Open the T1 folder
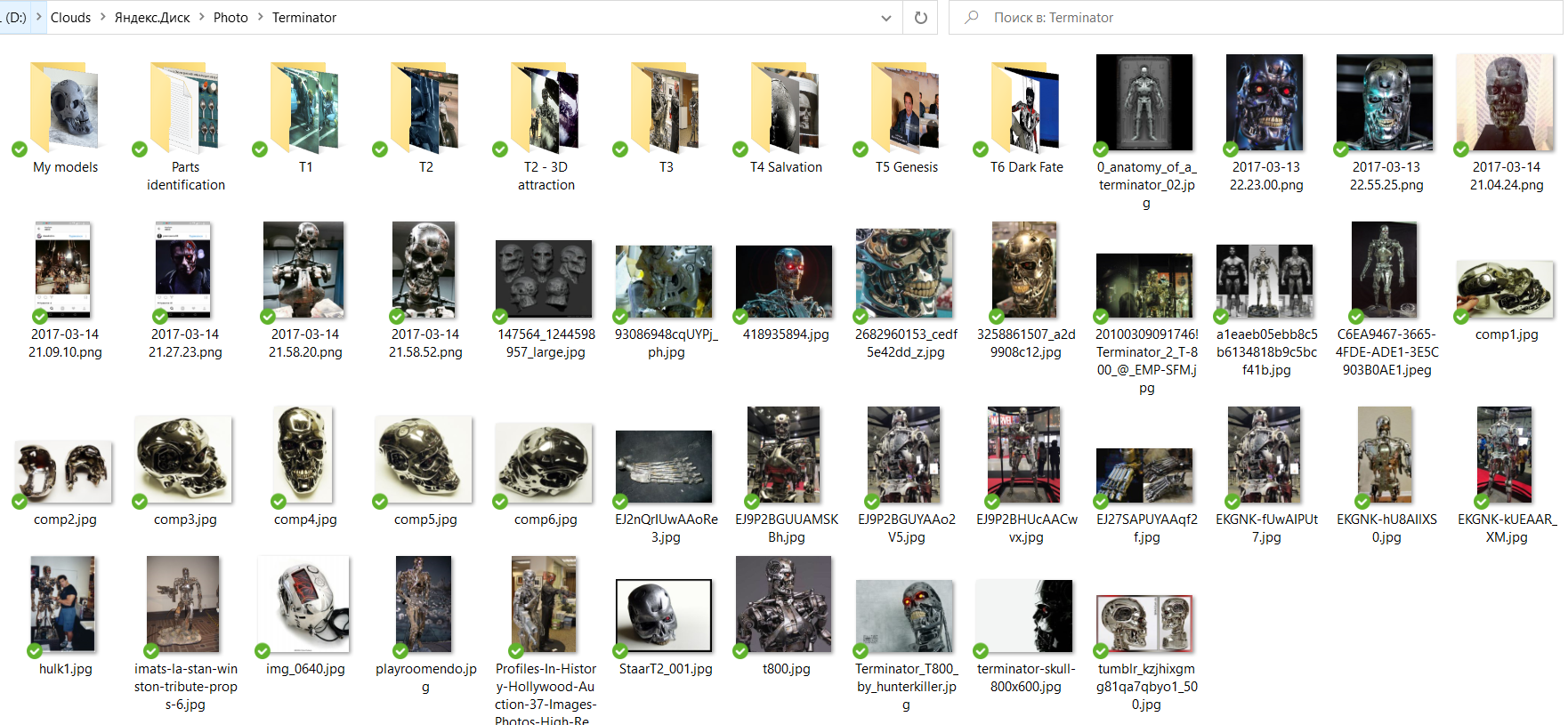 tap(305, 108)
